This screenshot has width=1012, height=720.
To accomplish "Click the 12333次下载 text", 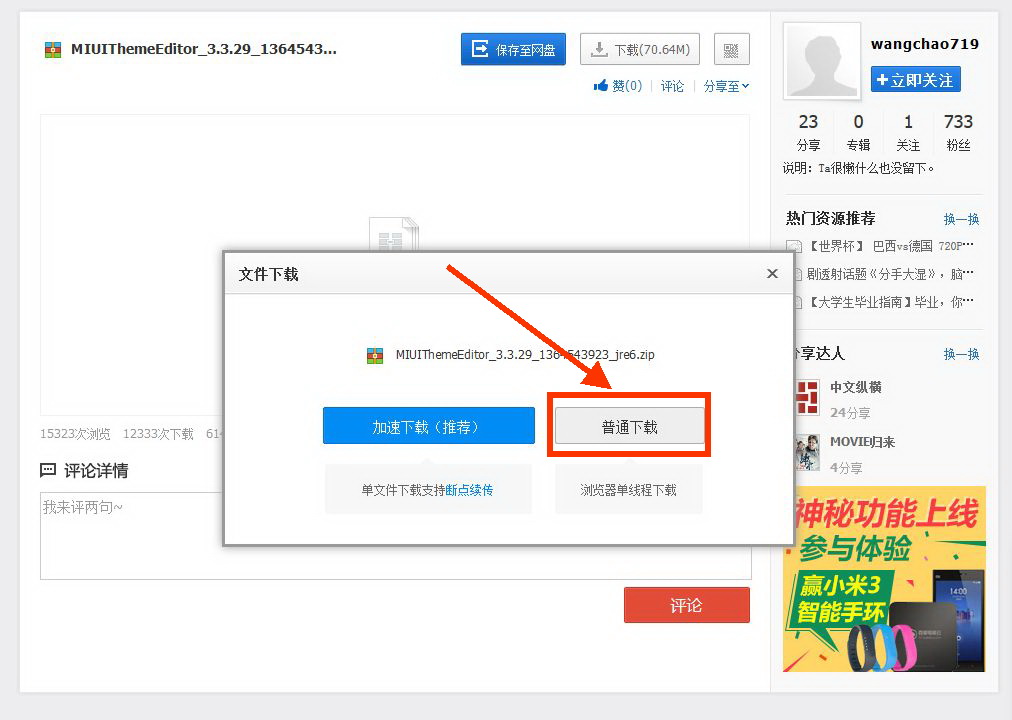I will click(x=158, y=434).
